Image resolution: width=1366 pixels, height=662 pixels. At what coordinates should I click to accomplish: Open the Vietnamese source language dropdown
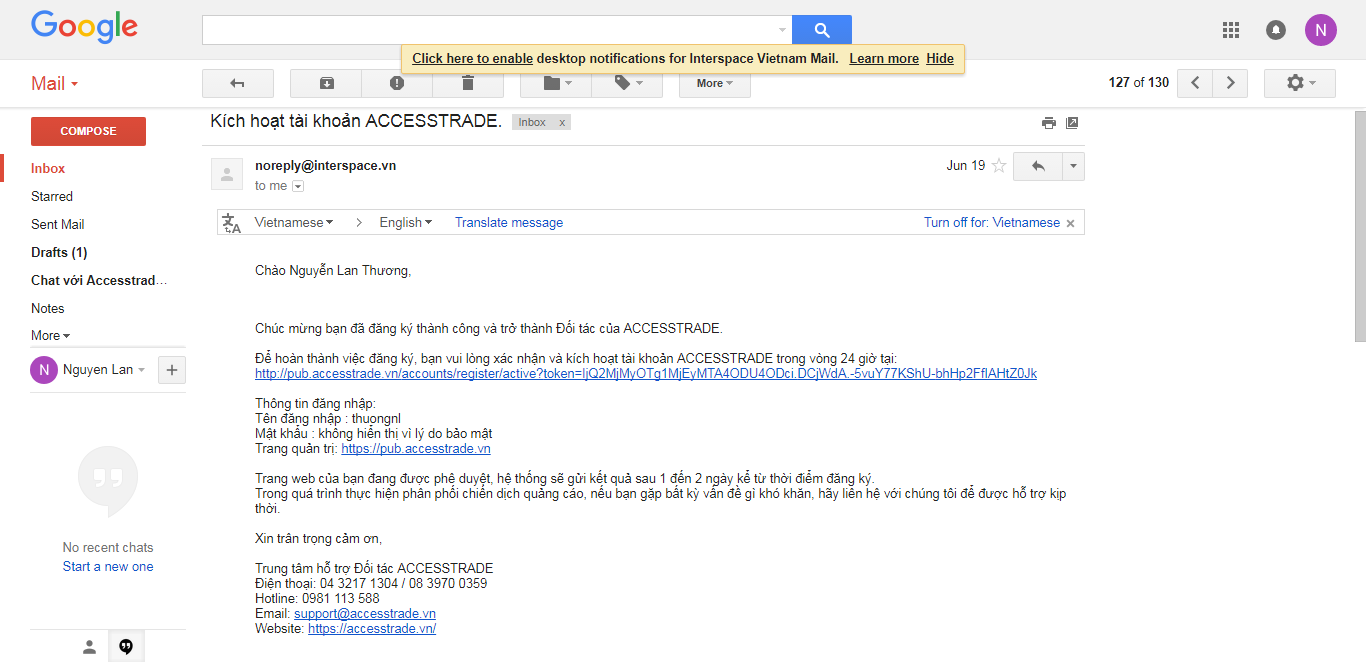click(x=294, y=222)
